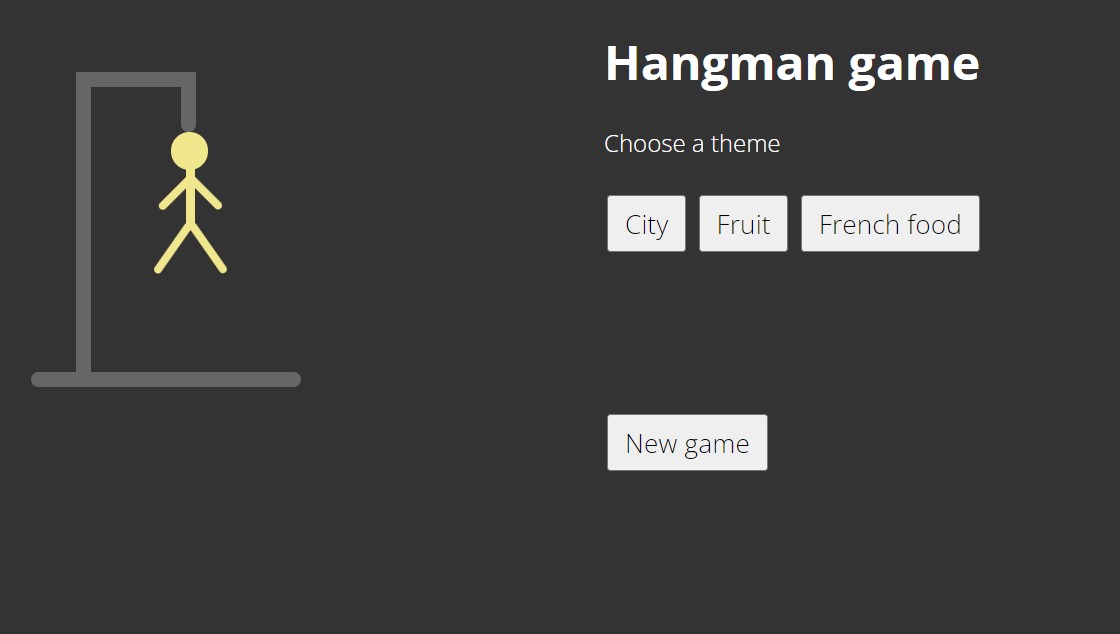Click the stick figure's leg on the left
Image resolution: width=1120 pixels, height=634 pixels.
click(173, 247)
